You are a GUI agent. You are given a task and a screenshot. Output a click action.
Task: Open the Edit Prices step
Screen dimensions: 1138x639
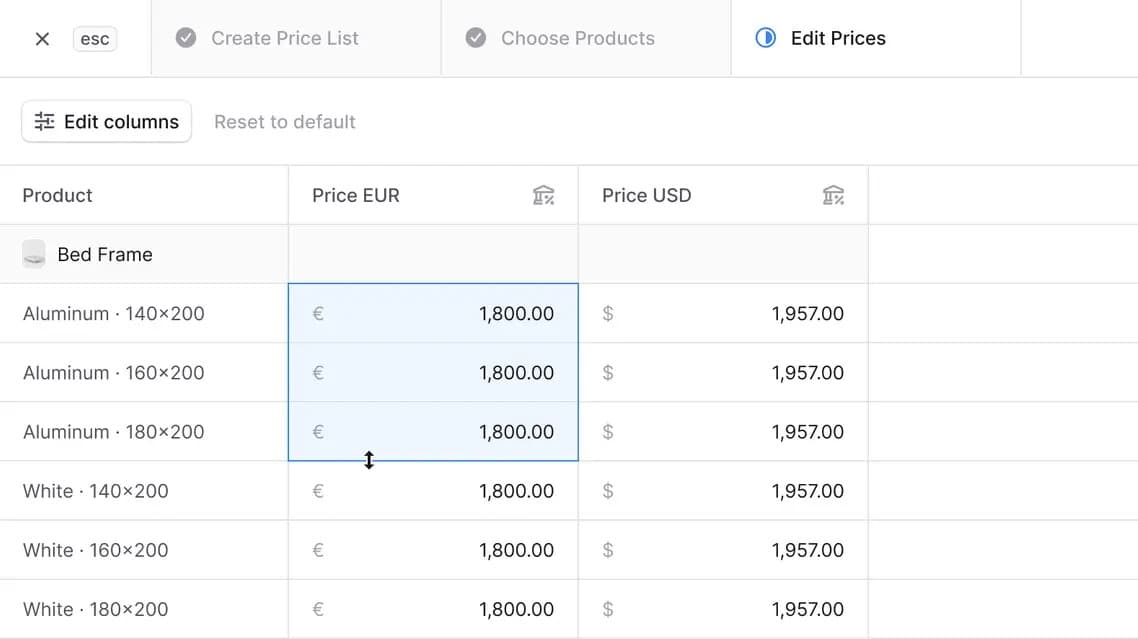coord(837,37)
